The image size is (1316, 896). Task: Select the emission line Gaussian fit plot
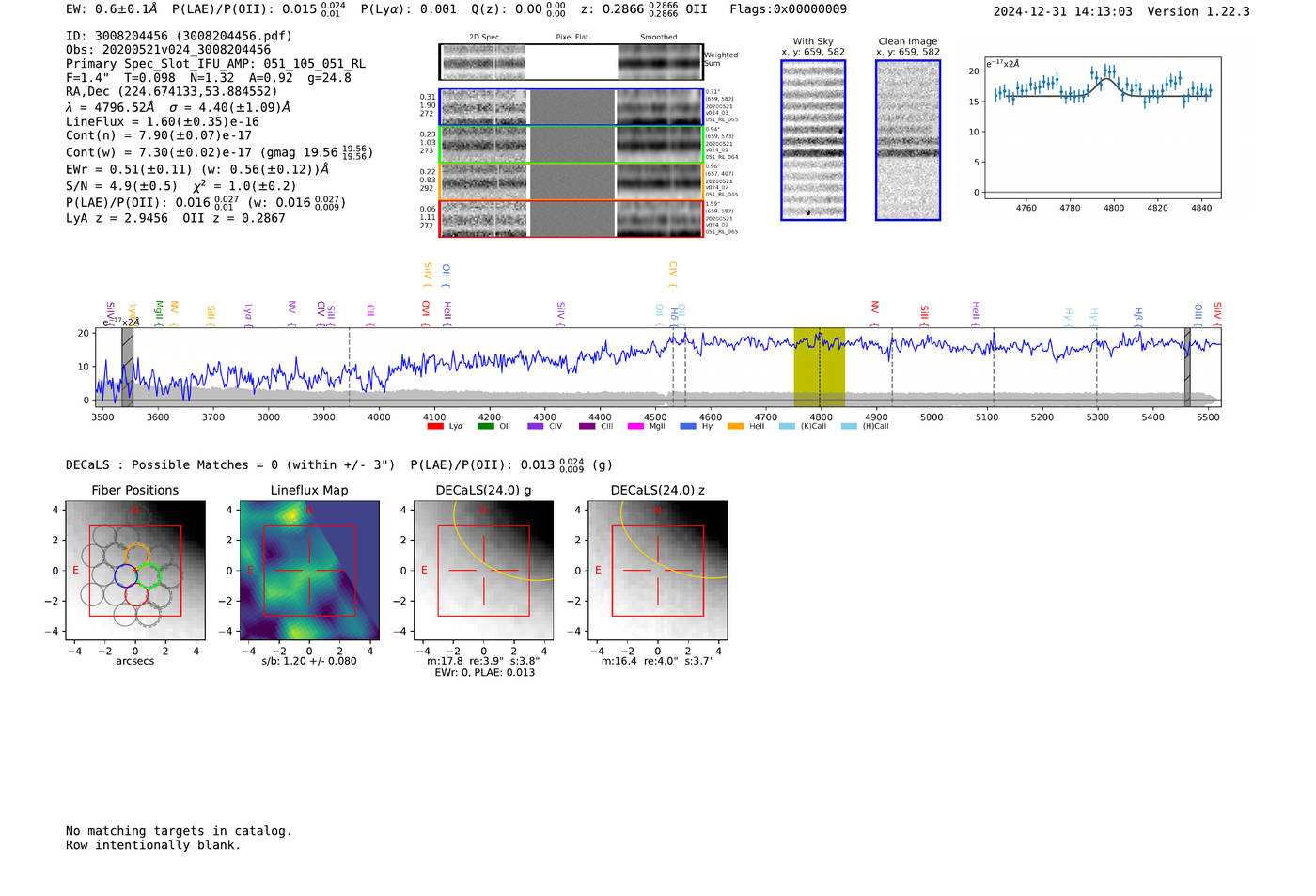click(1103, 128)
